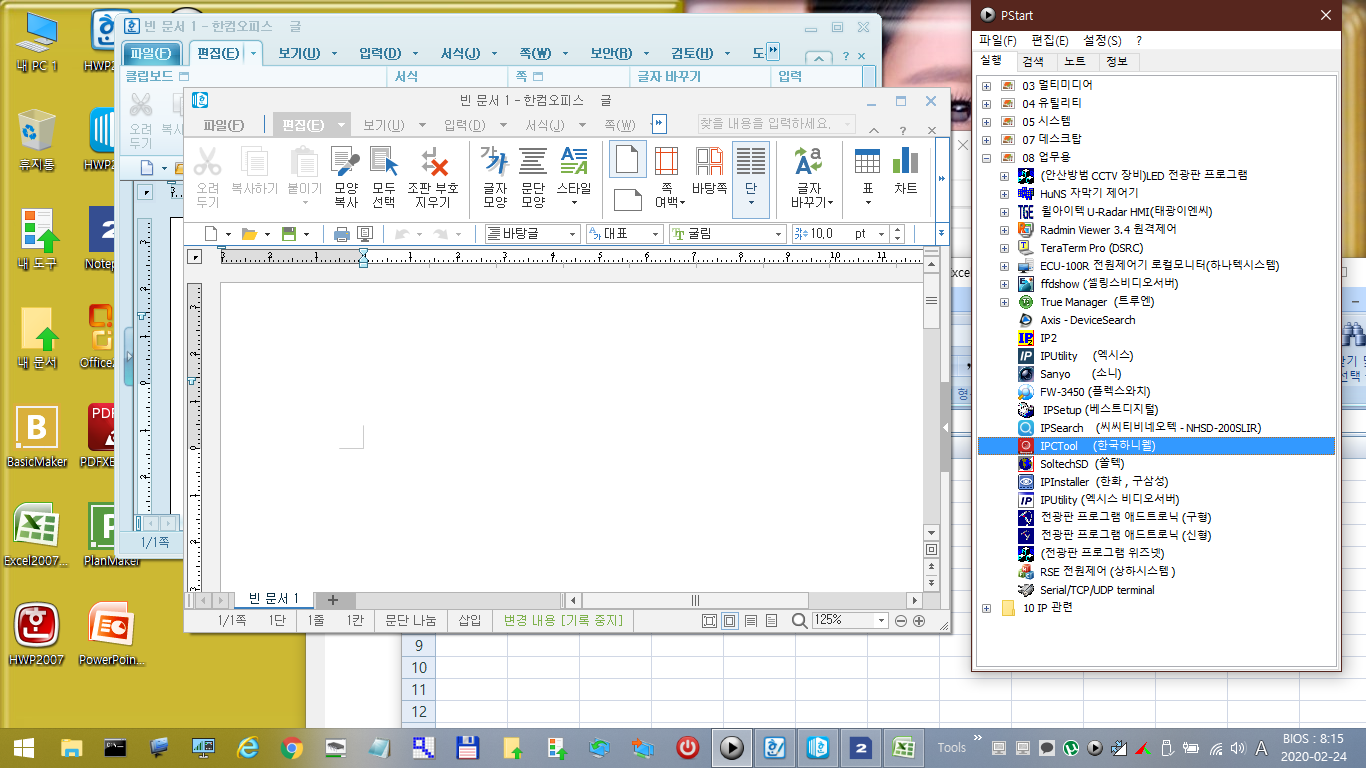The width and height of the screenshot is (1366, 768).
Task: Expand 10 IP 관련 folder in PStart
Action: pyautogui.click(x=986, y=608)
